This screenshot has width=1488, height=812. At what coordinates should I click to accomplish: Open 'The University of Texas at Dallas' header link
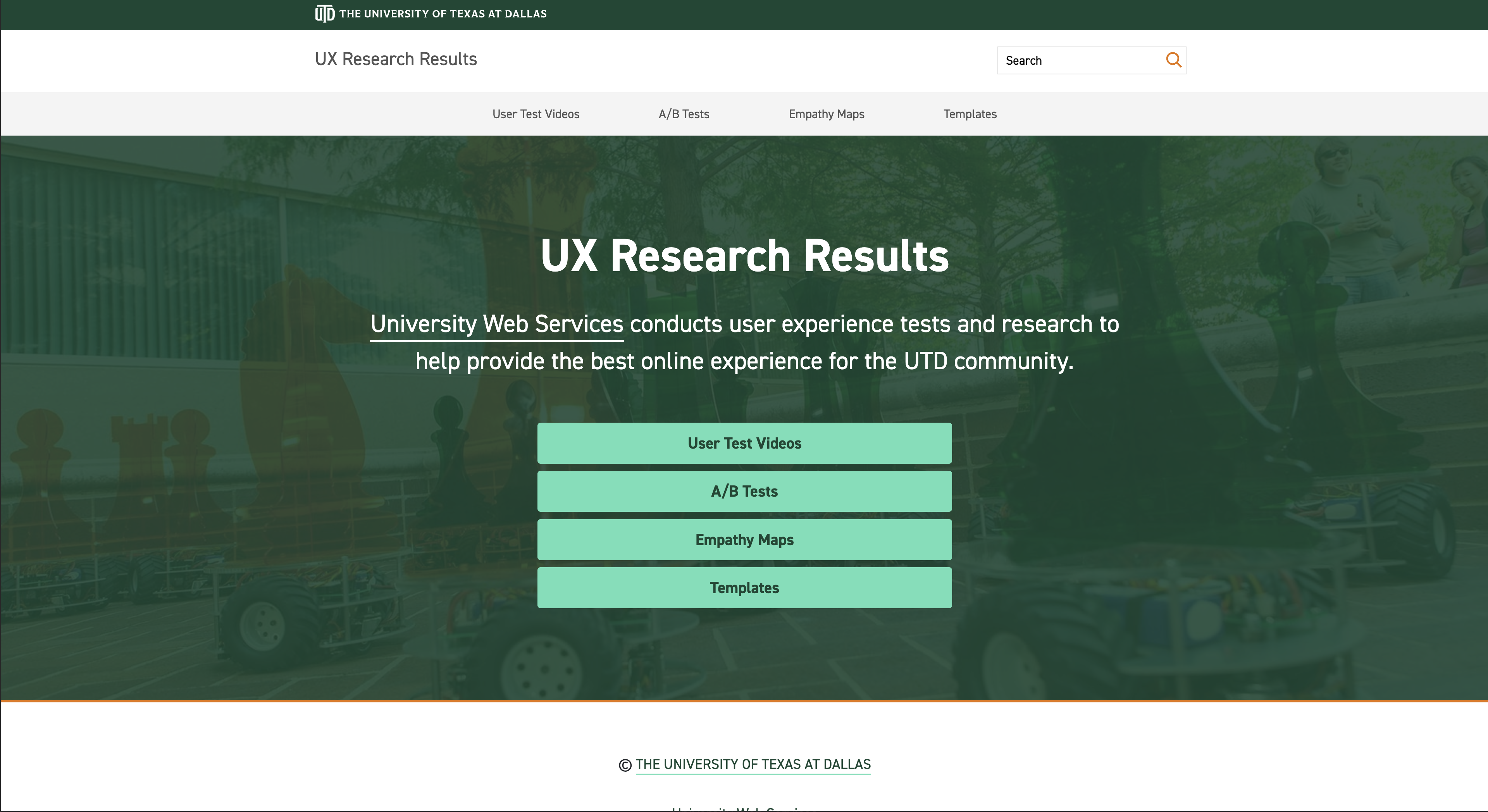click(x=443, y=14)
